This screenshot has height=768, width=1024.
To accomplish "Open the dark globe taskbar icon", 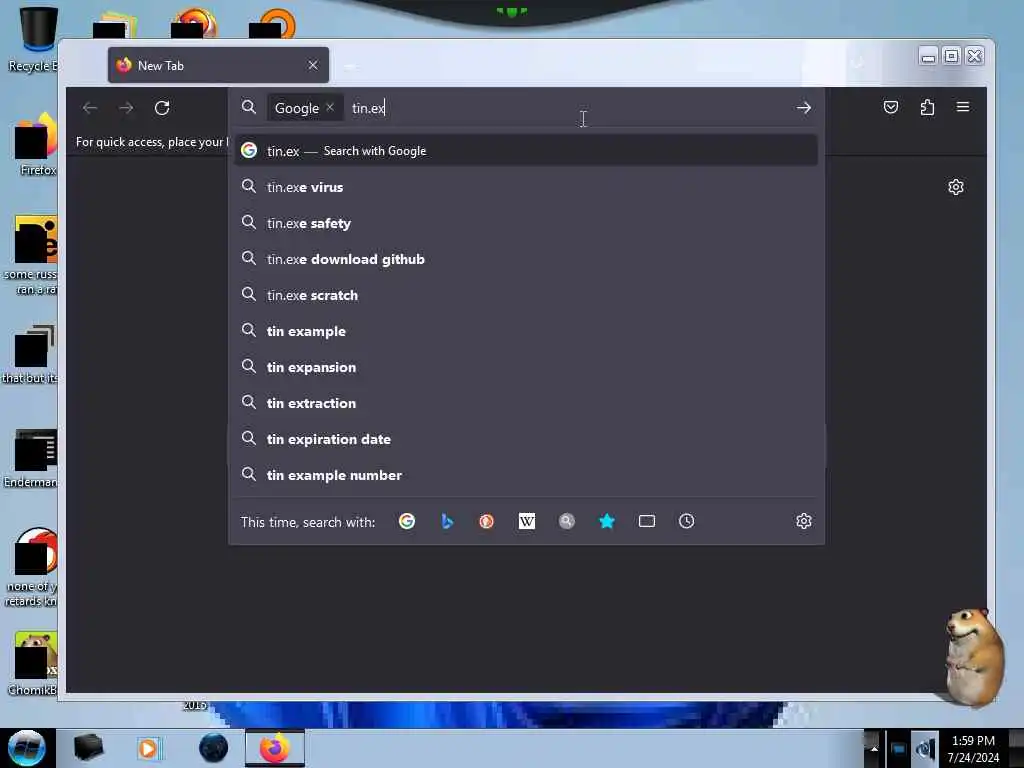I will (214, 748).
